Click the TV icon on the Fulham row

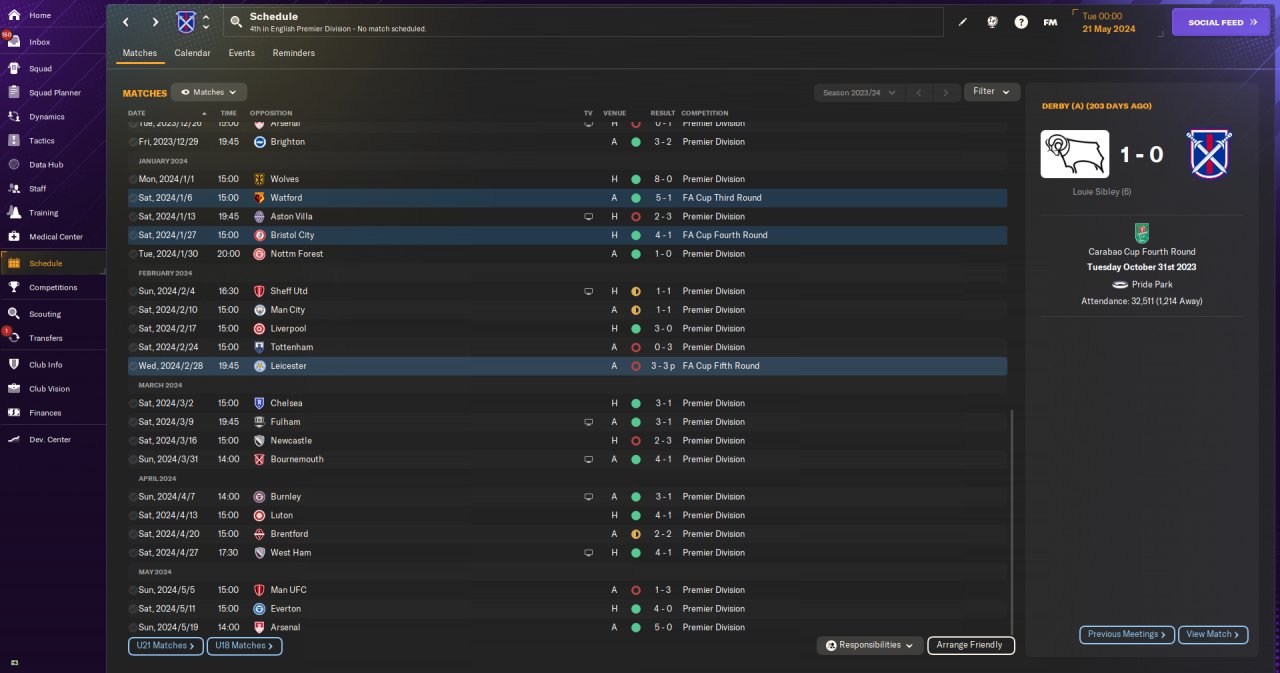pyautogui.click(x=588, y=422)
